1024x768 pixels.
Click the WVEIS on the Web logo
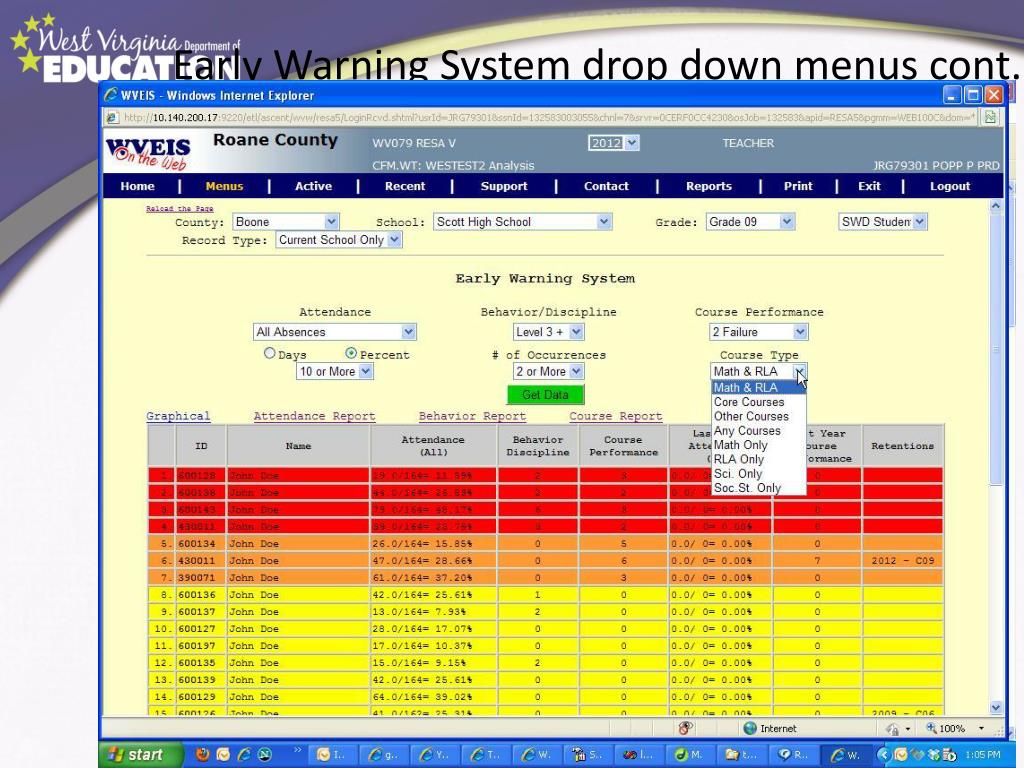tap(148, 154)
